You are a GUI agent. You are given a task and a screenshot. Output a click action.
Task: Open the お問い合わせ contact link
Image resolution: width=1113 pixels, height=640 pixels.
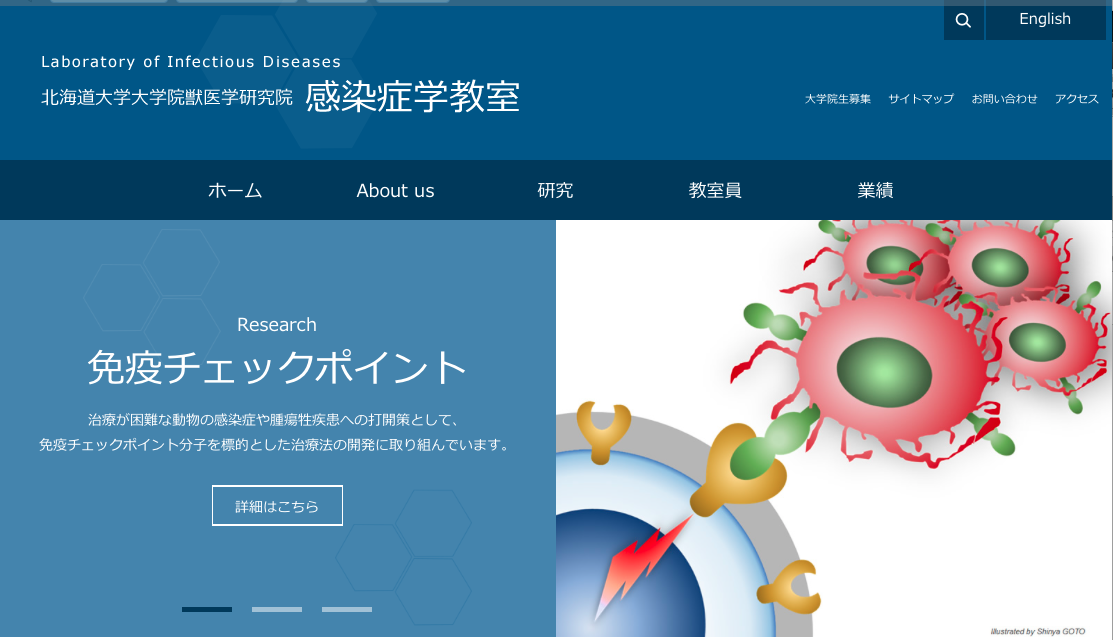[x=1004, y=99]
